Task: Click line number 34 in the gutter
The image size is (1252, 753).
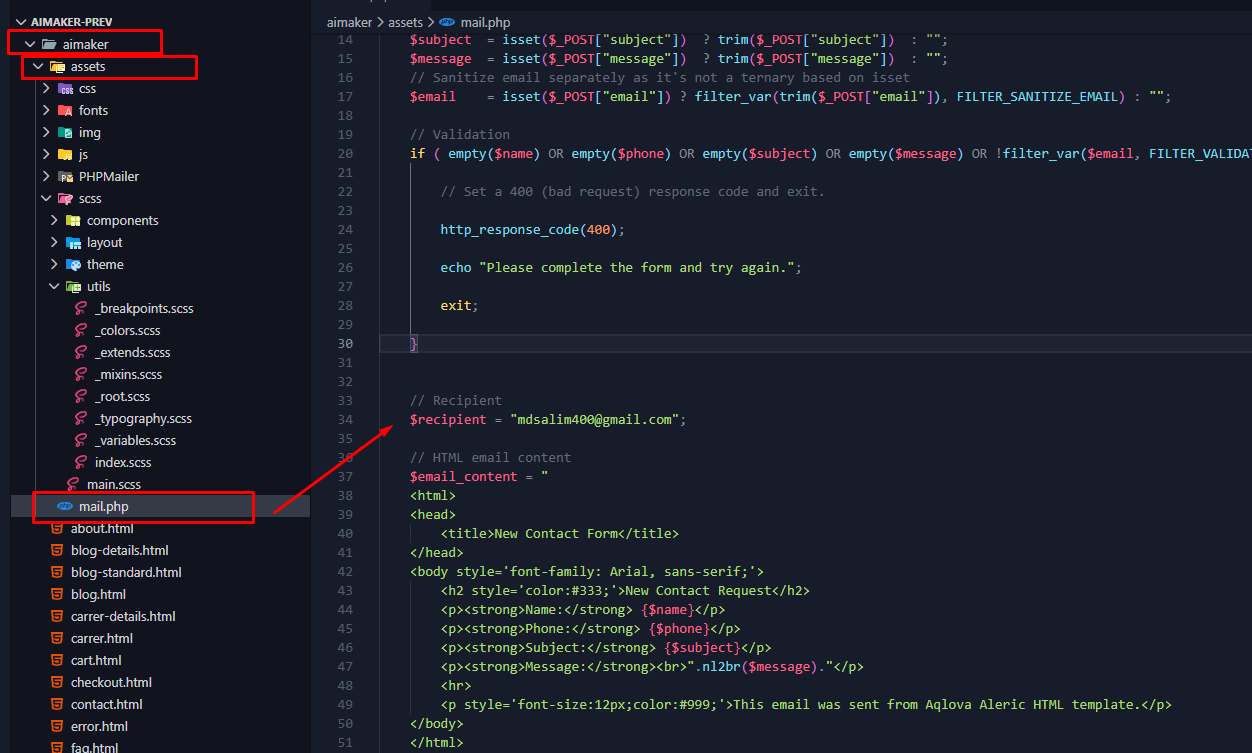Action: (x=345, y=420)
